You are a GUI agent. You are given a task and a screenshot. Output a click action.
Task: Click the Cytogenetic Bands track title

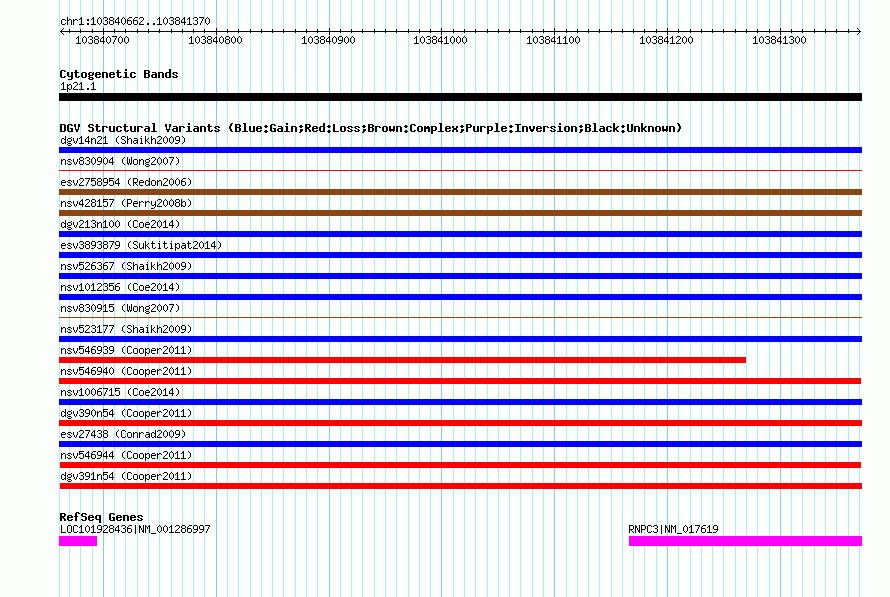pyautogui.click(x=119, y=74)
